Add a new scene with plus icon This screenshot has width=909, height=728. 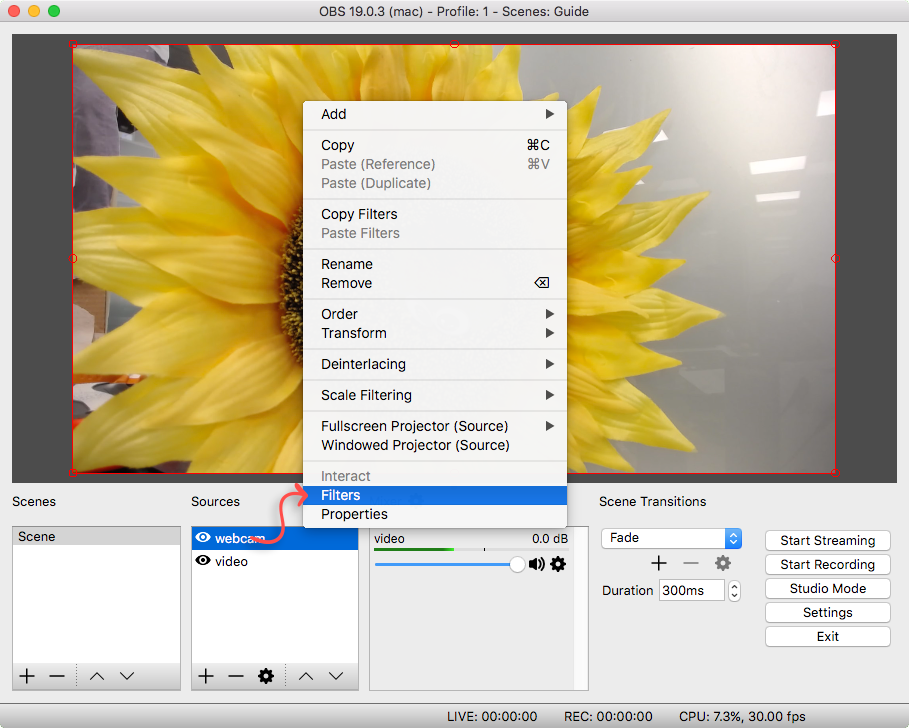click(x=27, y=676)
